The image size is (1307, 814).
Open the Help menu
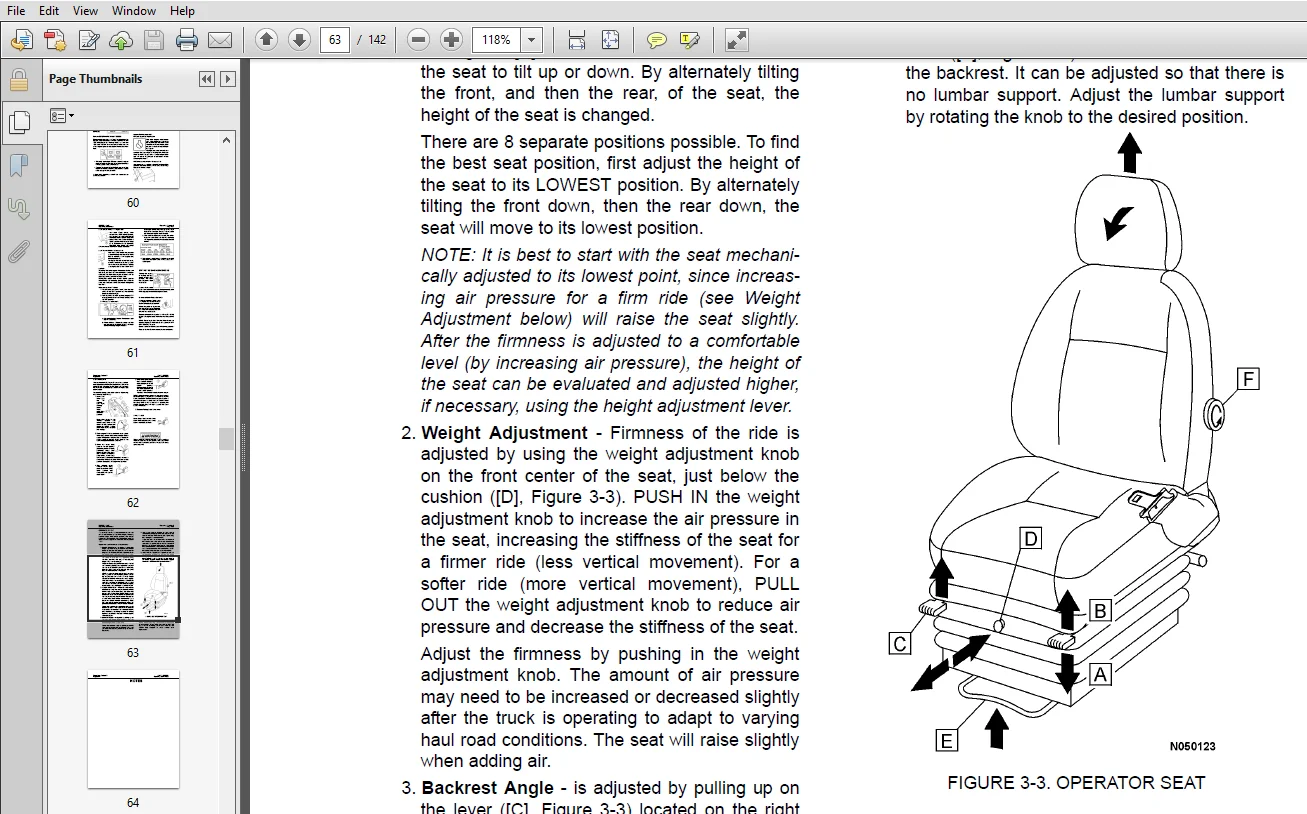point(182,10)
